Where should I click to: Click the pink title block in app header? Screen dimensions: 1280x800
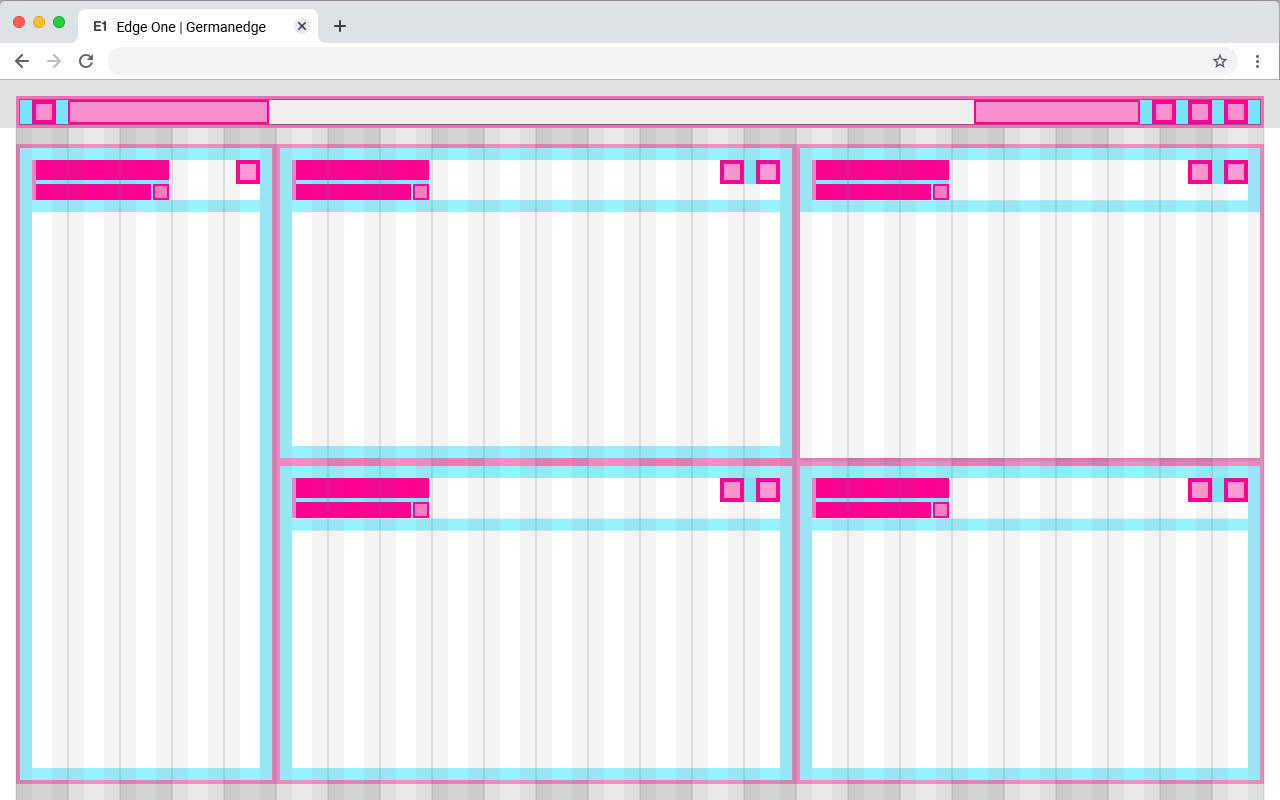(x=168, y=112)
